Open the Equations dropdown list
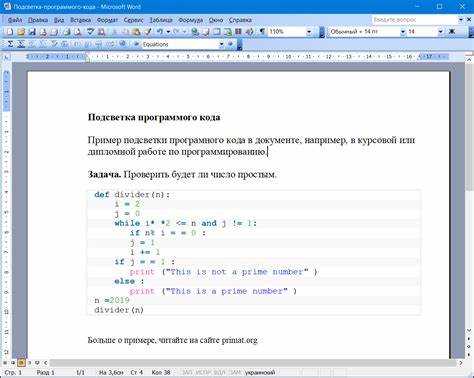Screen dimensions: 474x378 click(x=221, y=44)
